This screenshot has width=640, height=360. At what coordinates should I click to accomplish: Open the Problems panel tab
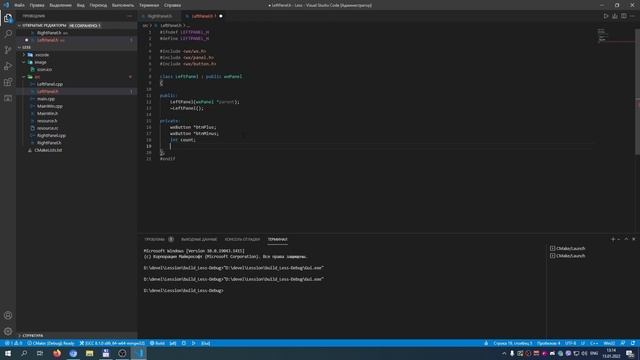tap(158, 239)
